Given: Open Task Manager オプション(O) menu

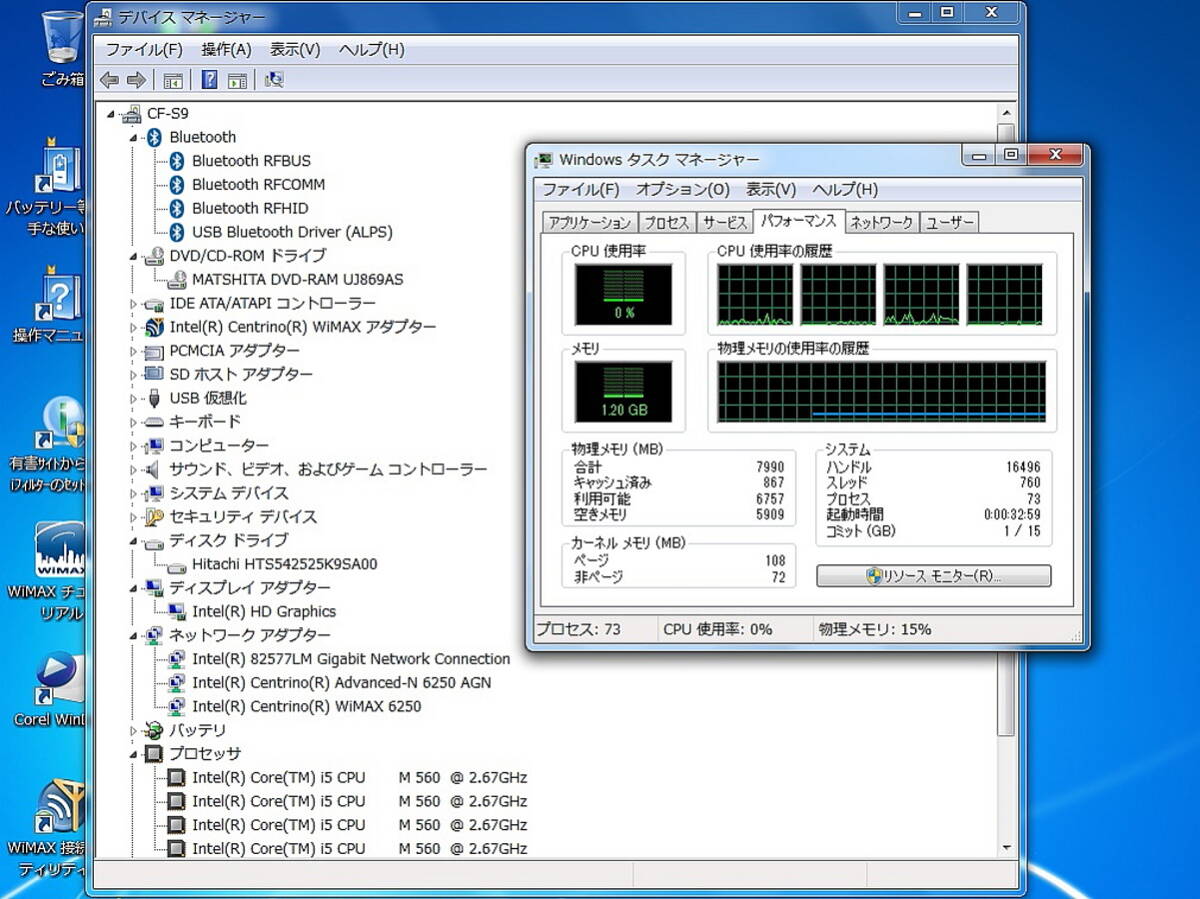Looking at the screenshot, I should coord(683,189).
